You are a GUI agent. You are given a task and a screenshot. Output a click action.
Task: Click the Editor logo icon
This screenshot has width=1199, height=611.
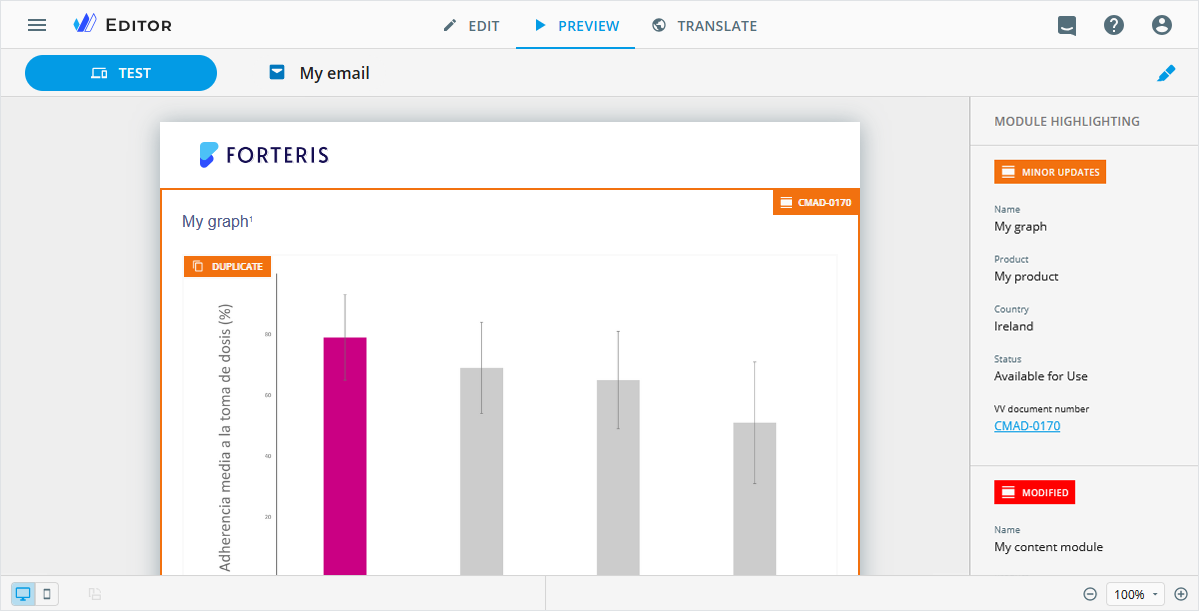coord(85,24)
